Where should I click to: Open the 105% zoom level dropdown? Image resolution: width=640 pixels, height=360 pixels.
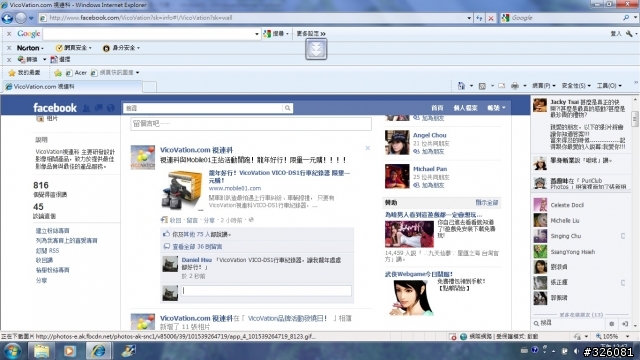(628, 336)
